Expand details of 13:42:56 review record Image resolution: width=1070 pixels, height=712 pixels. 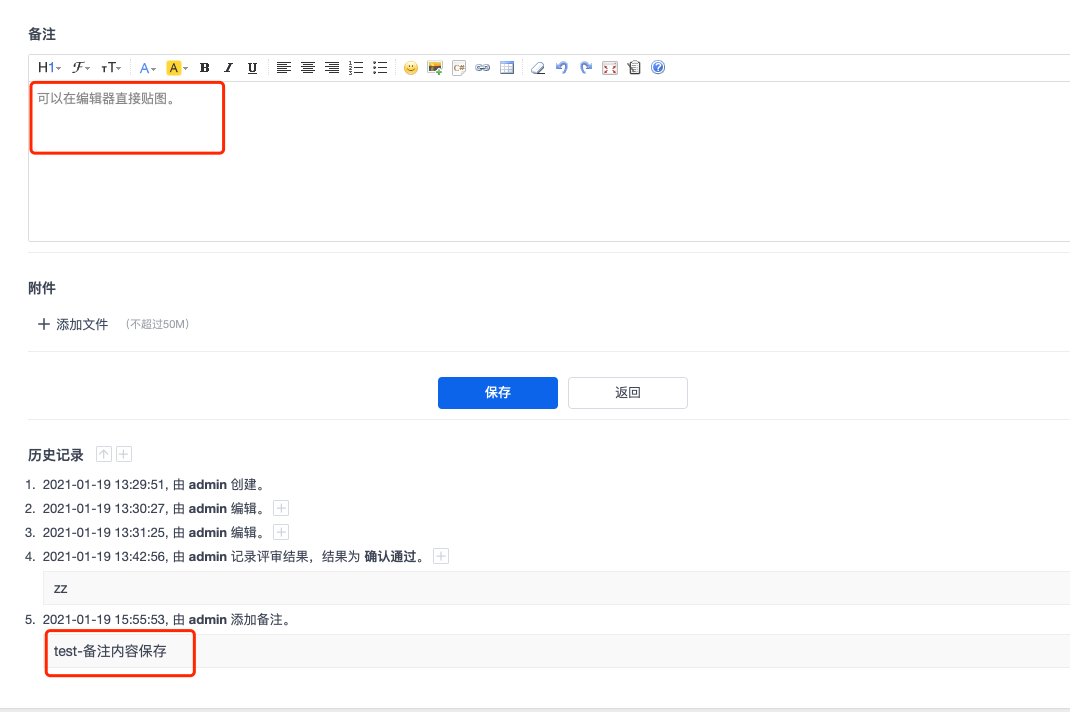click(441, 556)
